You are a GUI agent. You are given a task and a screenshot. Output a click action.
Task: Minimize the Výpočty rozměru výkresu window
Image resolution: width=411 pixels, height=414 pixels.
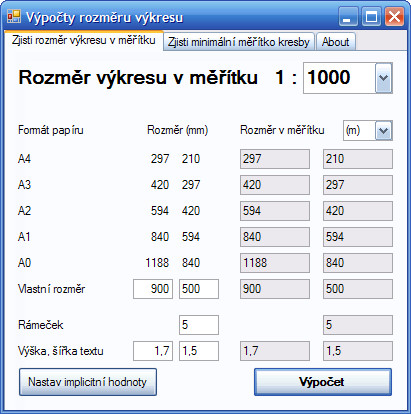pyautogui.click(x=348, y=17)
